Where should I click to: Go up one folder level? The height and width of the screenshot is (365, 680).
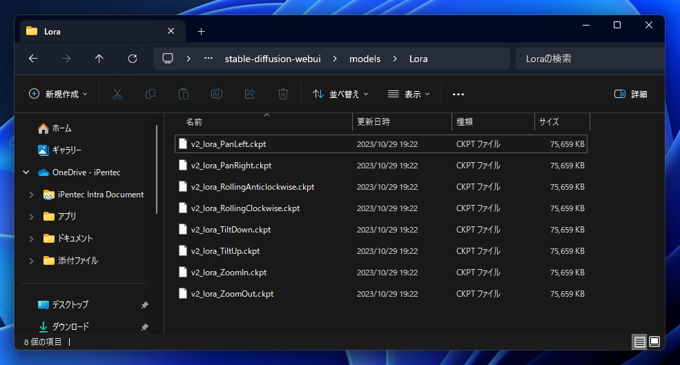tap(99, 59)
